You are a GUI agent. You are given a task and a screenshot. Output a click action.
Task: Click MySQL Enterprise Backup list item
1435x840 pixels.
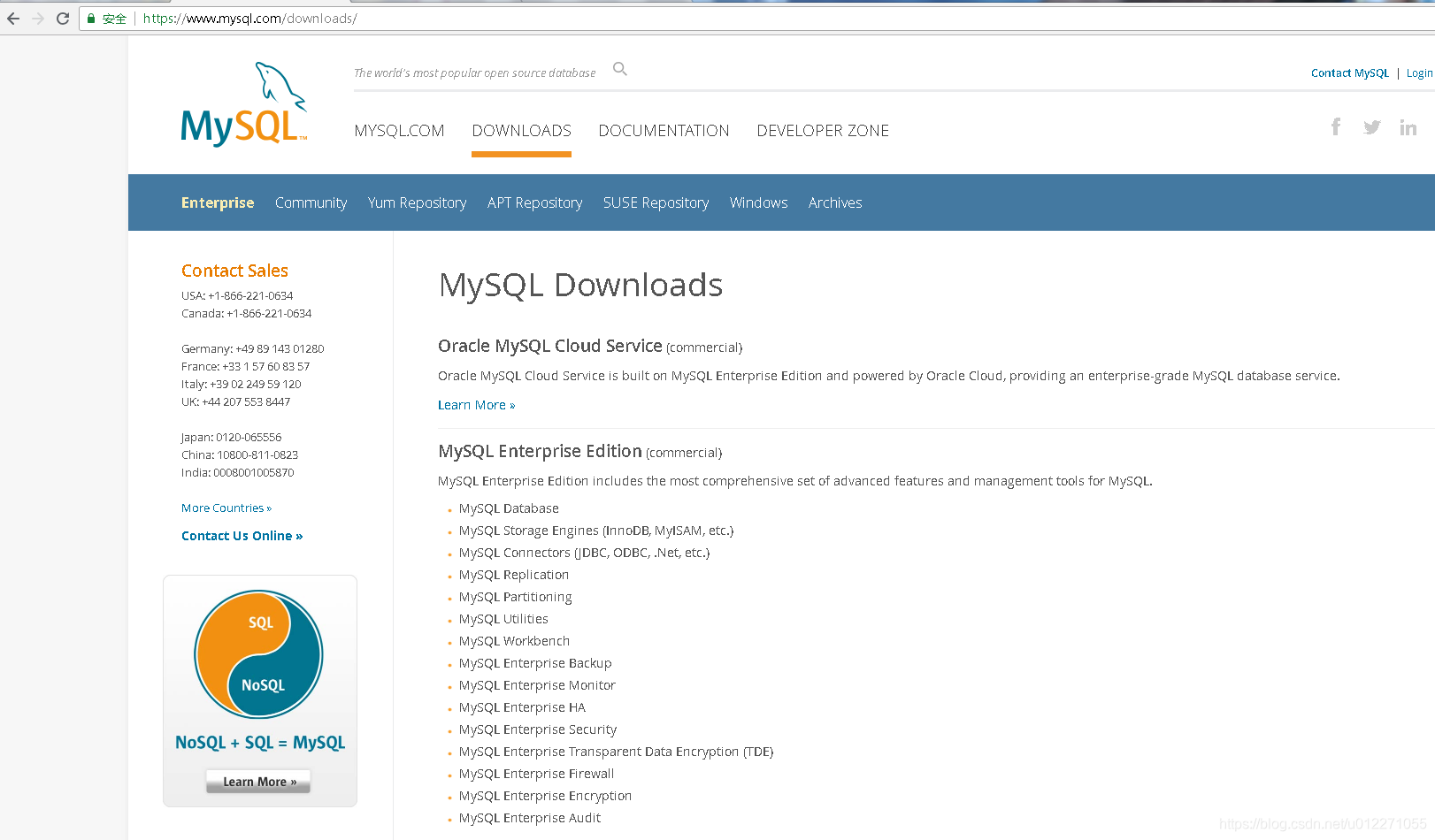(535, 663)
